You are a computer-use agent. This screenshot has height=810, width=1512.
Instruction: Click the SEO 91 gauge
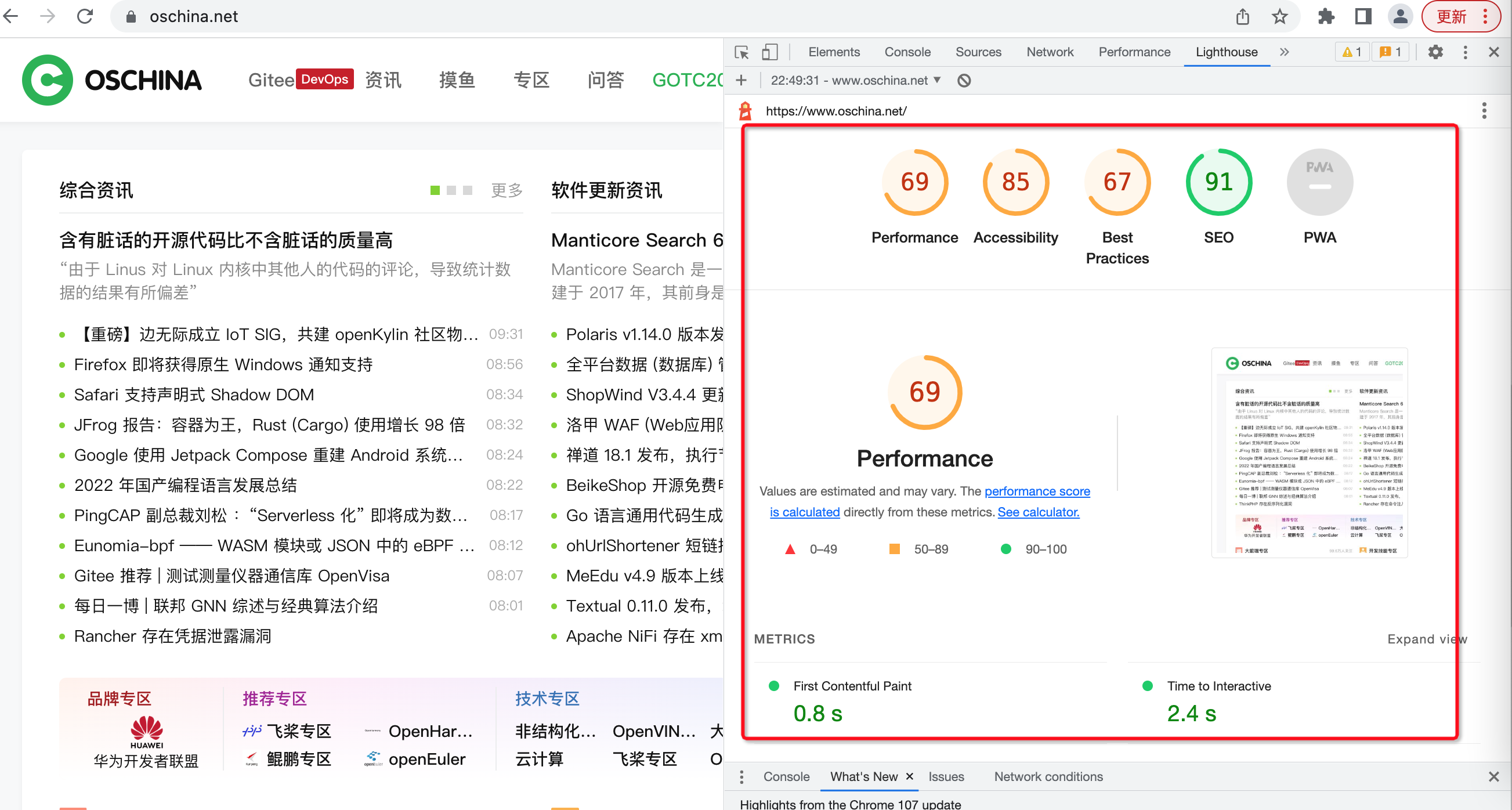1218,182
